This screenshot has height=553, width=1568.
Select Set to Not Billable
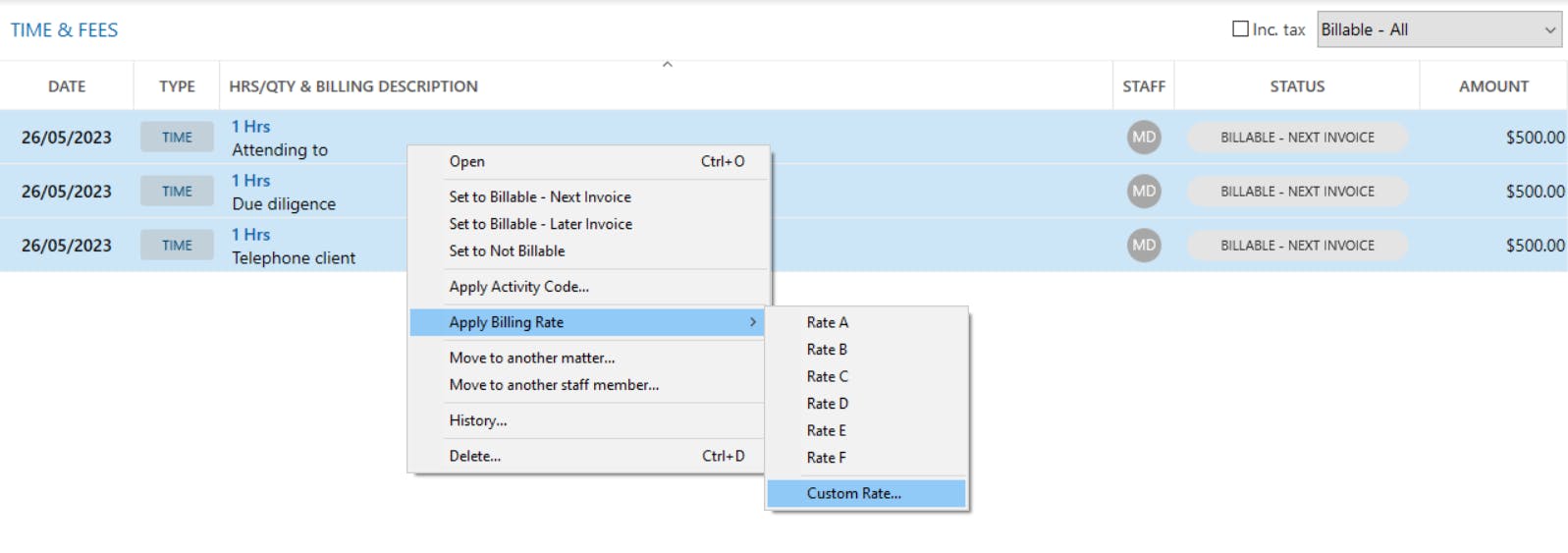pyautogui.click(x=507, y=251)
